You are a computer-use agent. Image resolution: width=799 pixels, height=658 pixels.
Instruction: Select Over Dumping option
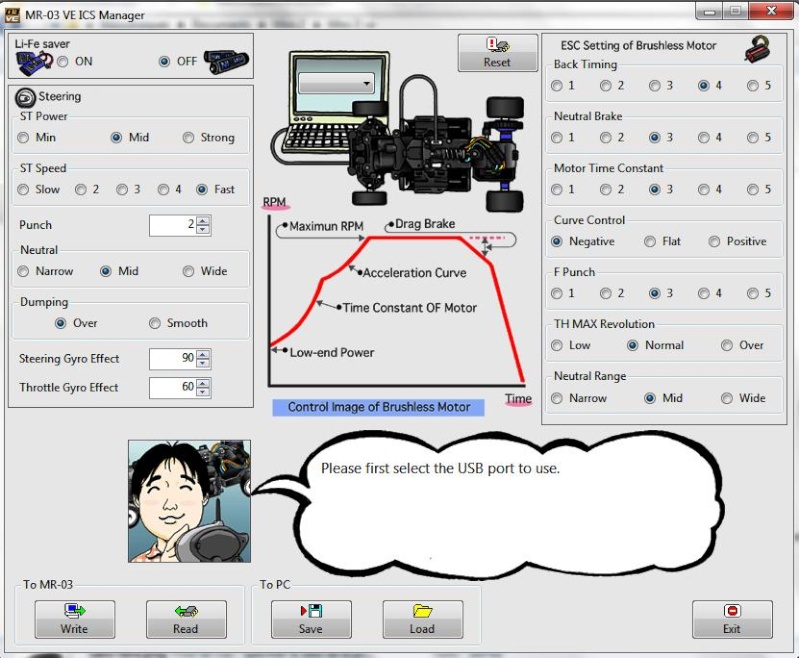[x=61, y=323]
